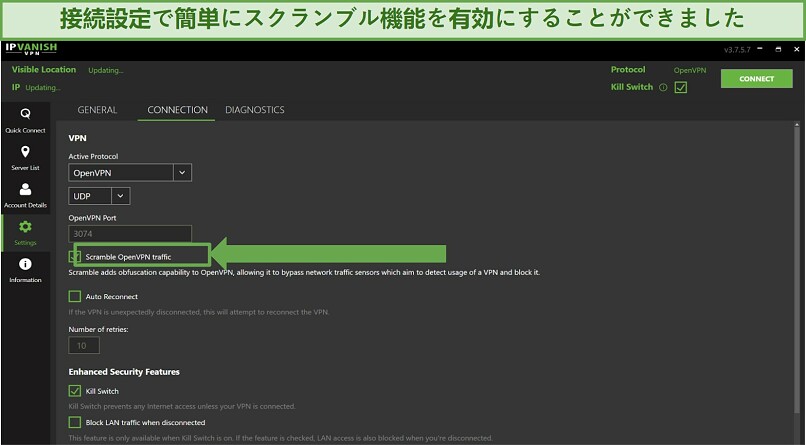Click the IPVanish VPN logo
The width and height of the screenshot is (806, 445).
[x=31, y=49]
